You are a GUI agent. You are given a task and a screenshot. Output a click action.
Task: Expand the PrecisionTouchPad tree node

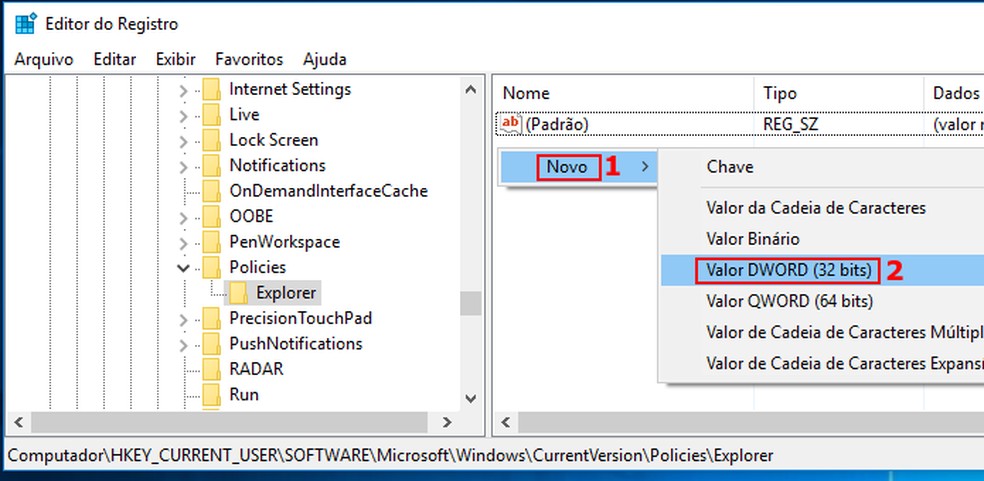click(x=183, y=319)
